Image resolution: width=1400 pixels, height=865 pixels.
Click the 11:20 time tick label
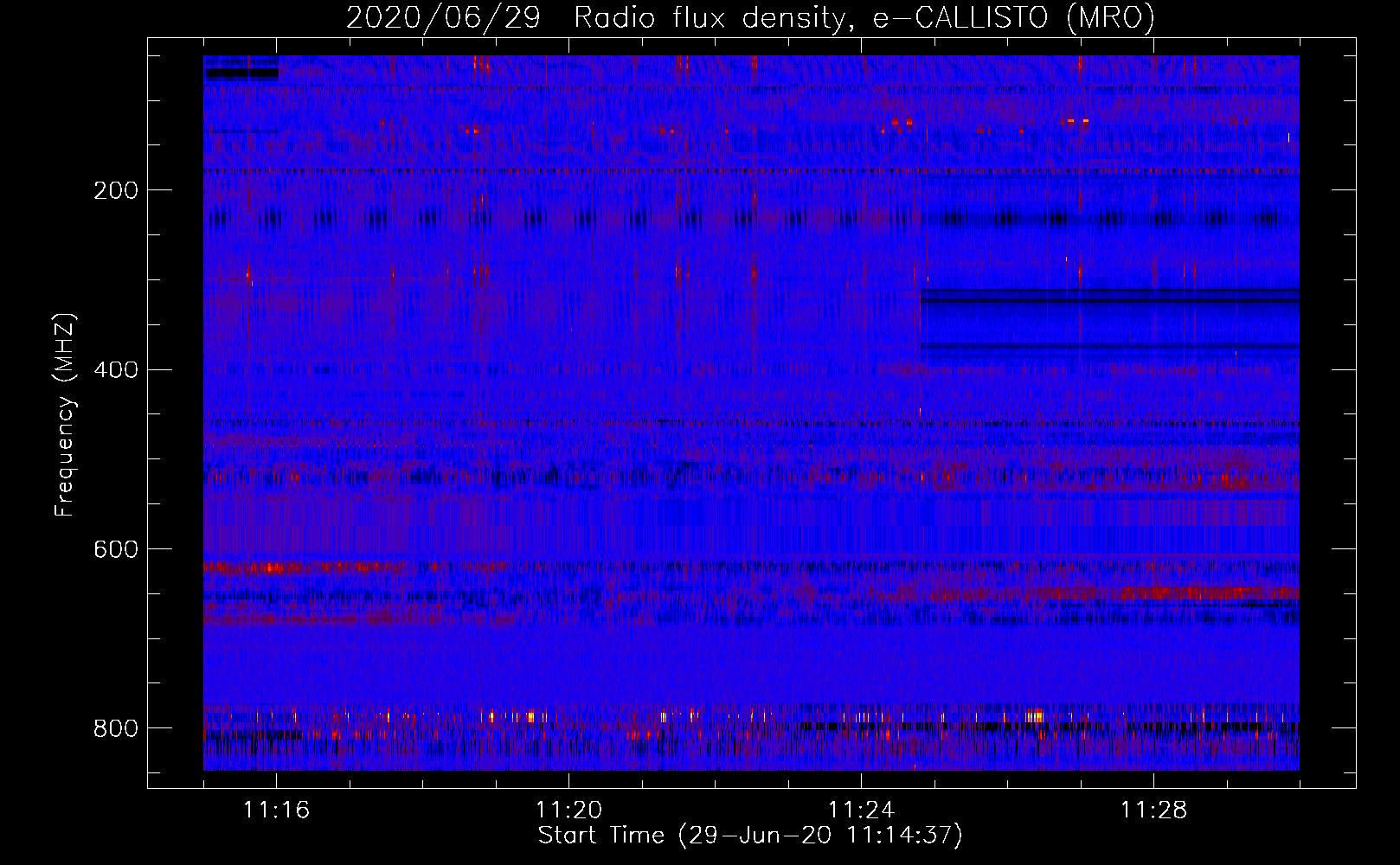point(568,811)
